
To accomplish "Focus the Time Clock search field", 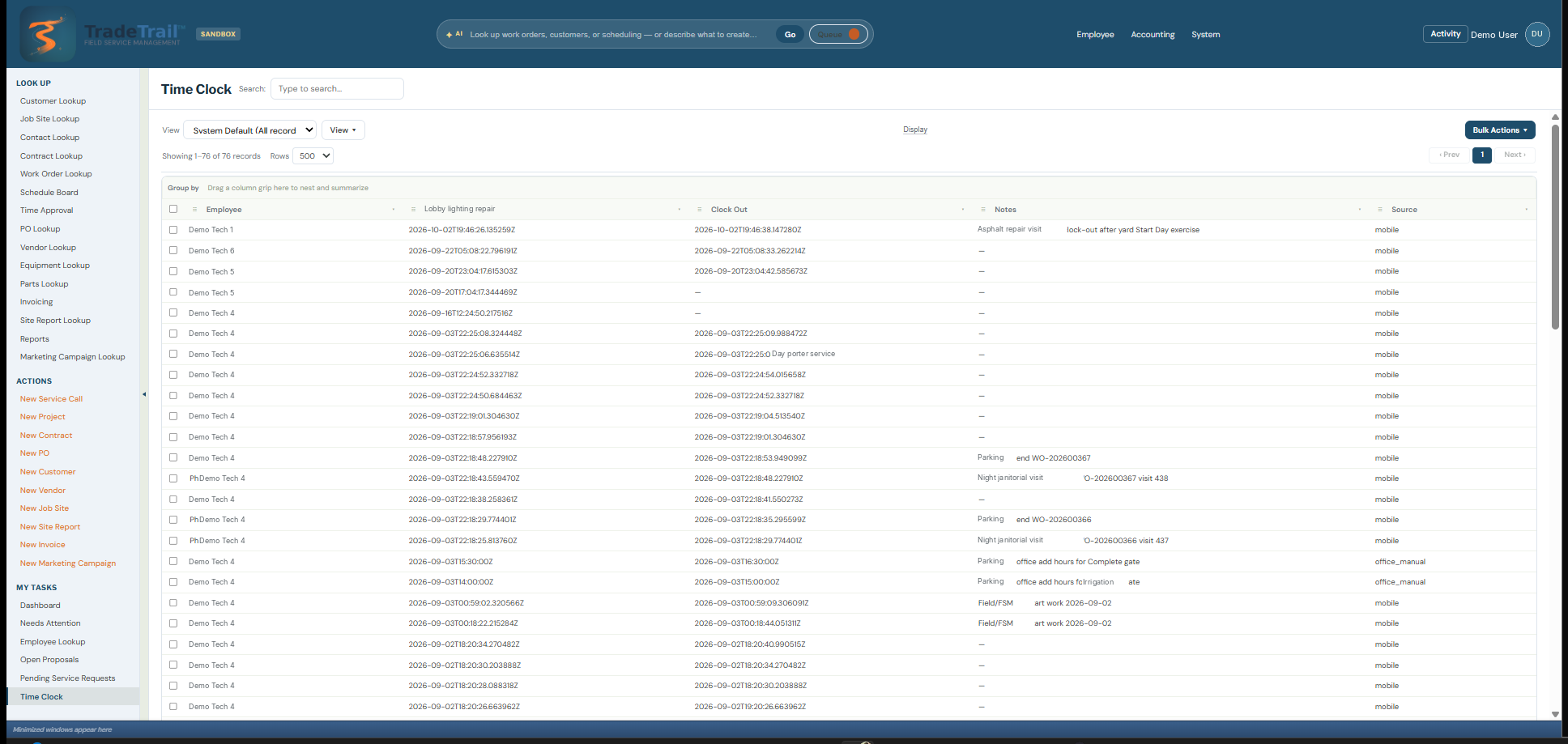I will (337, 89).
